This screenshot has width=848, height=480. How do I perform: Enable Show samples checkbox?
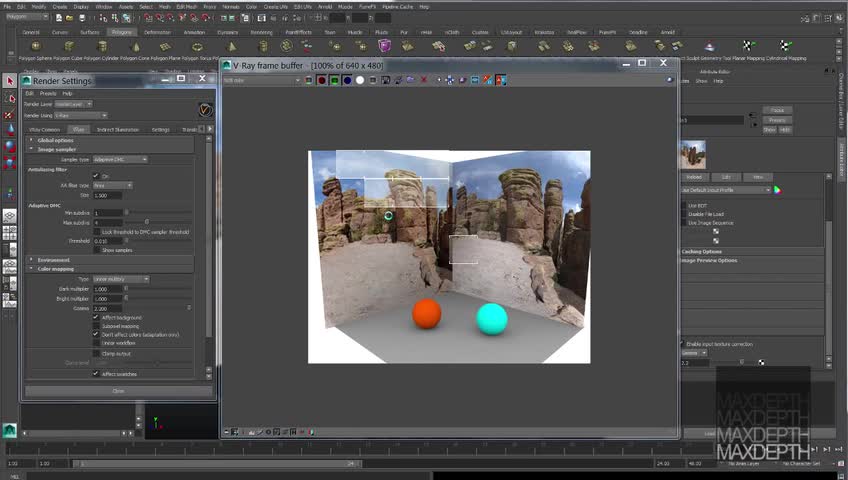coord(97,250)
